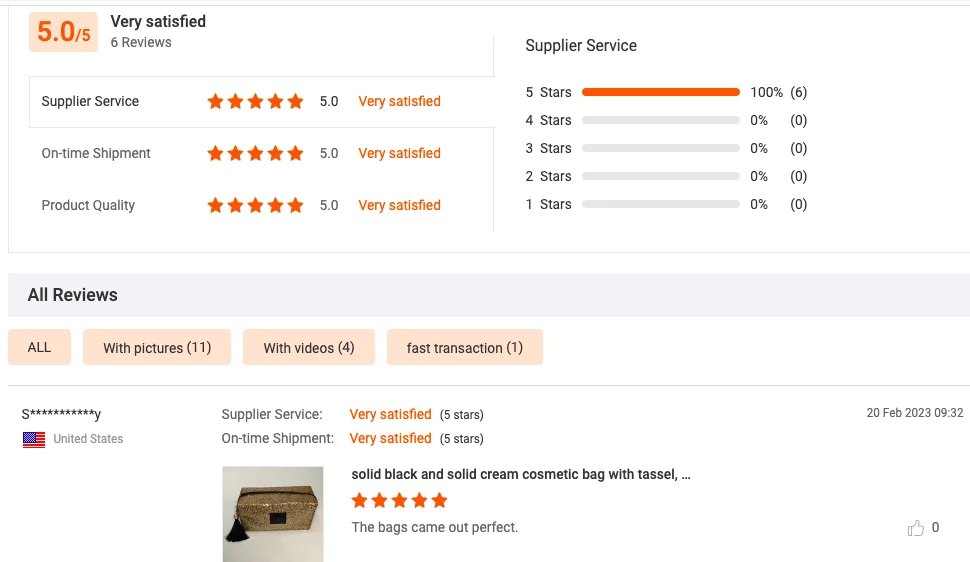
Task: Click the 5 Stars progress bar
Action: point(660,92)
